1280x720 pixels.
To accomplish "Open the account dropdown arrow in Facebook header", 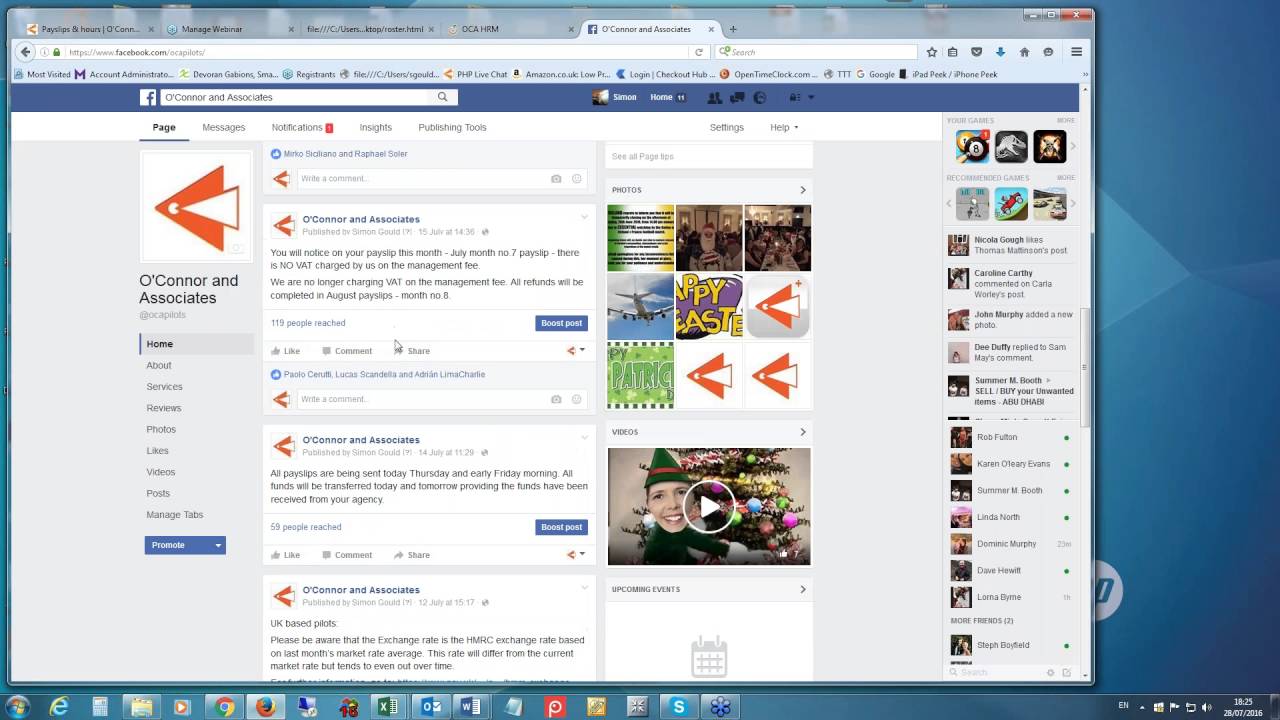I will coord(811,97).
